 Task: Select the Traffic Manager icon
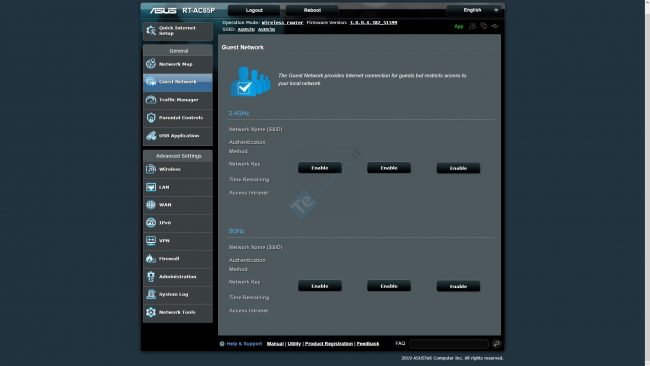point(150,99)
